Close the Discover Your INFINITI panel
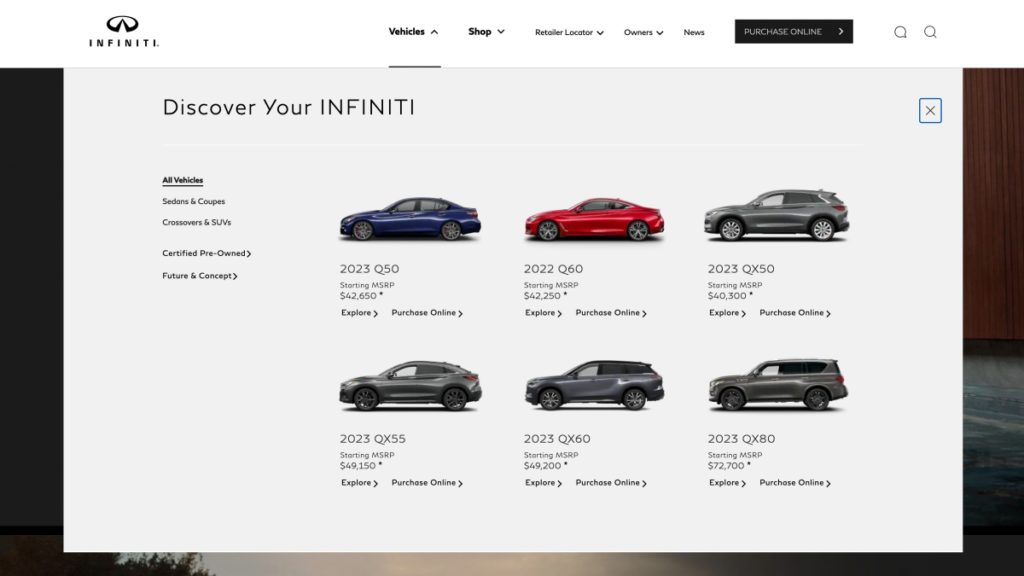 [930, 110]
